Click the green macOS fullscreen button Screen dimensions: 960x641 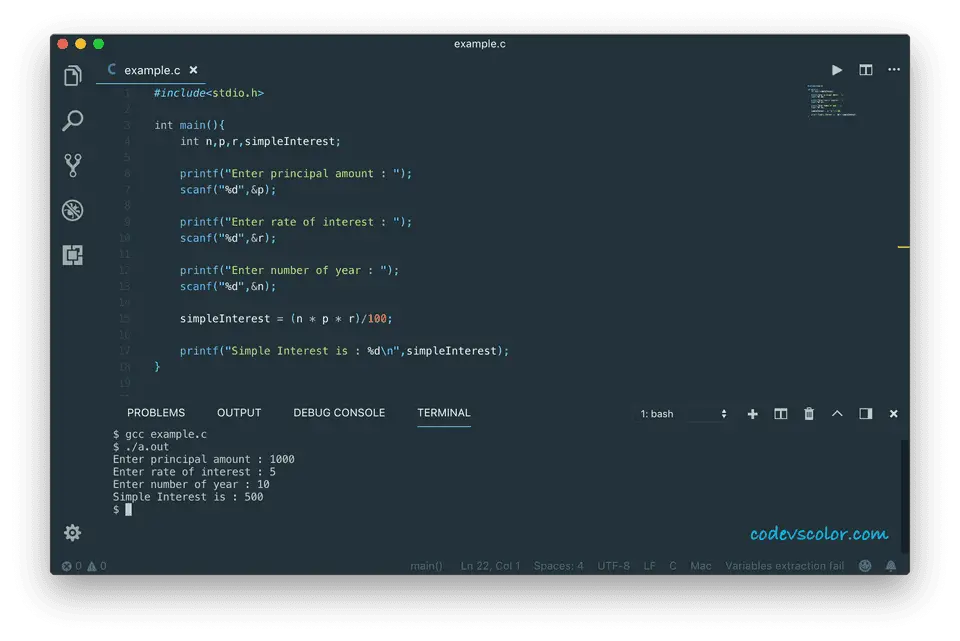pos(99,43)
